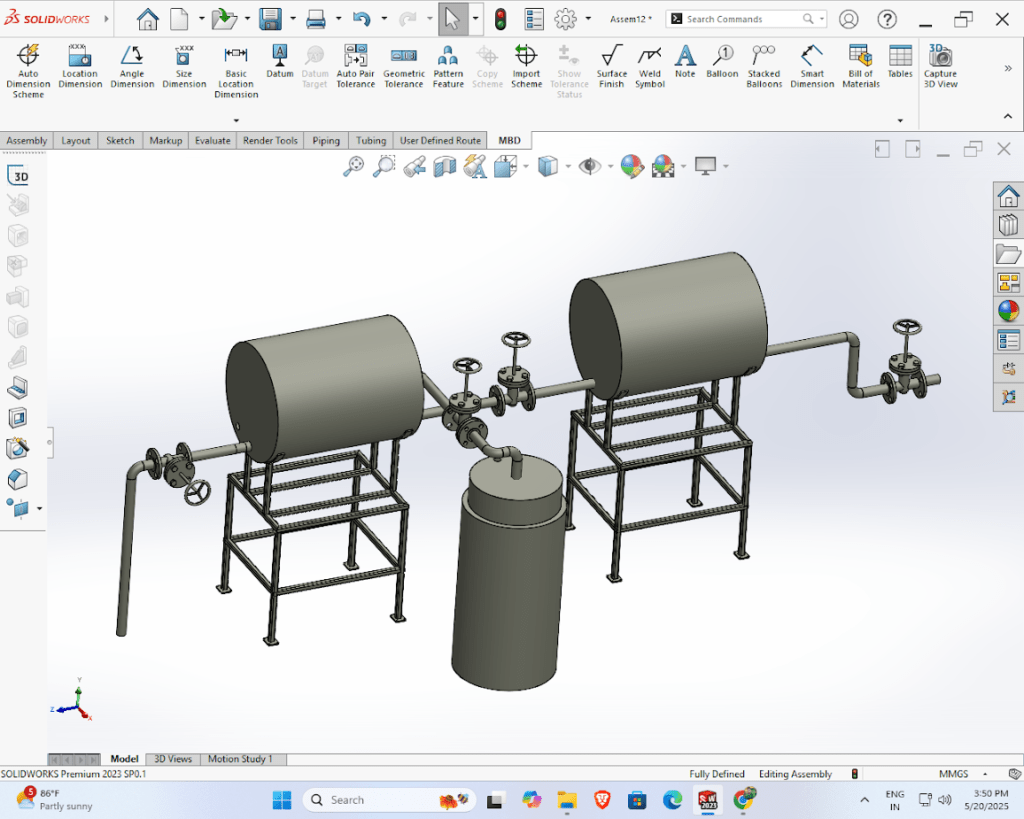
Task: Open the Motion Study 1 tab
Action: (239, 759)
